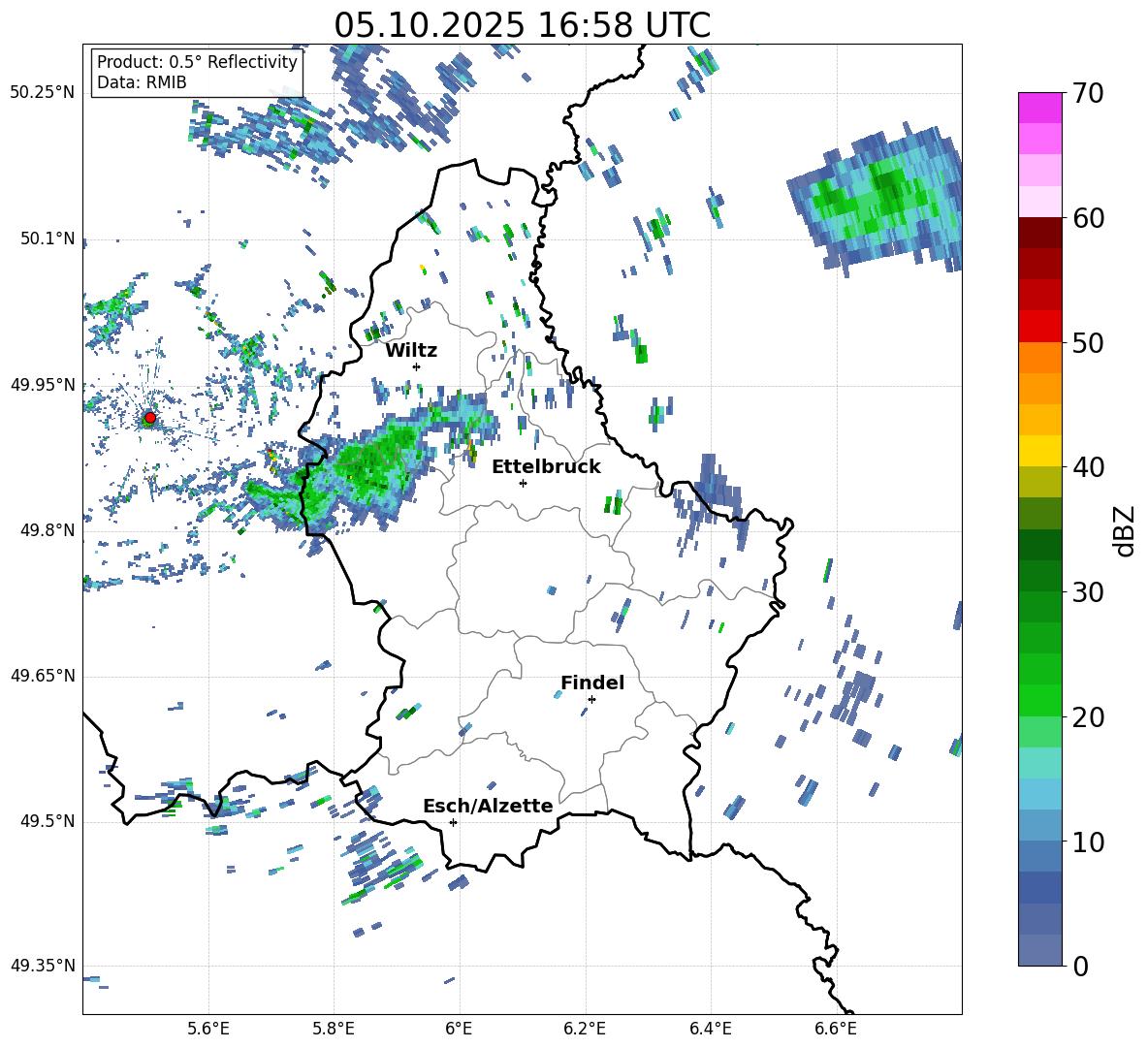1148x1048 pixels.
Task: Click the 6°E longitude label
Action: pos(459,1029)
